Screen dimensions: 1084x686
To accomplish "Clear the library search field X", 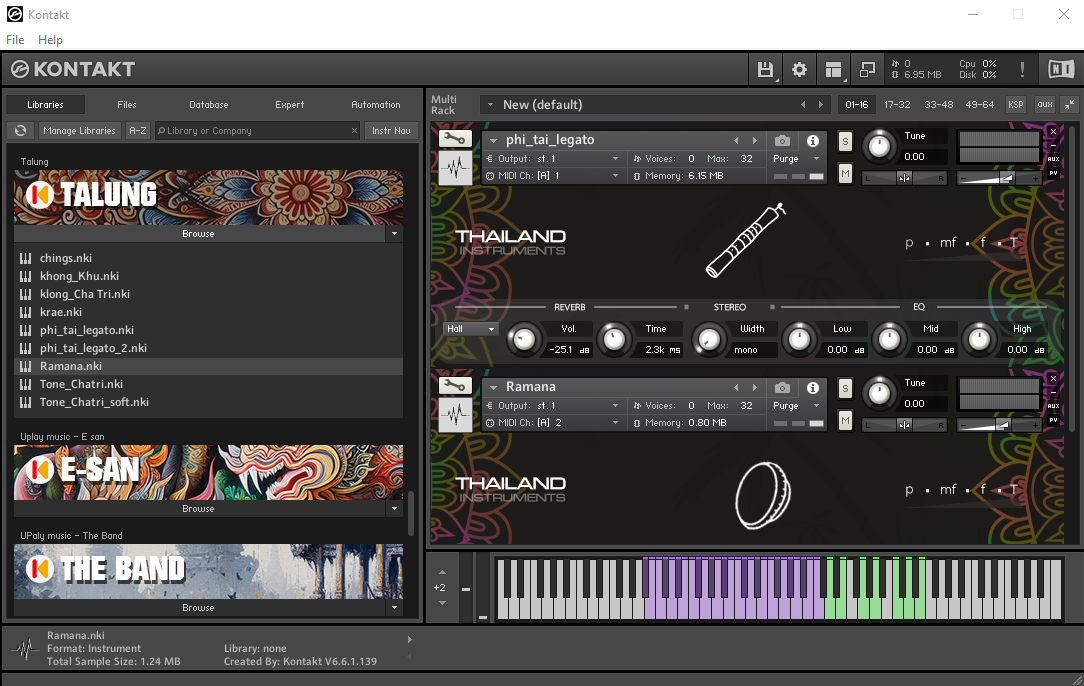I will pyautogui.click(x=354, y=130).
